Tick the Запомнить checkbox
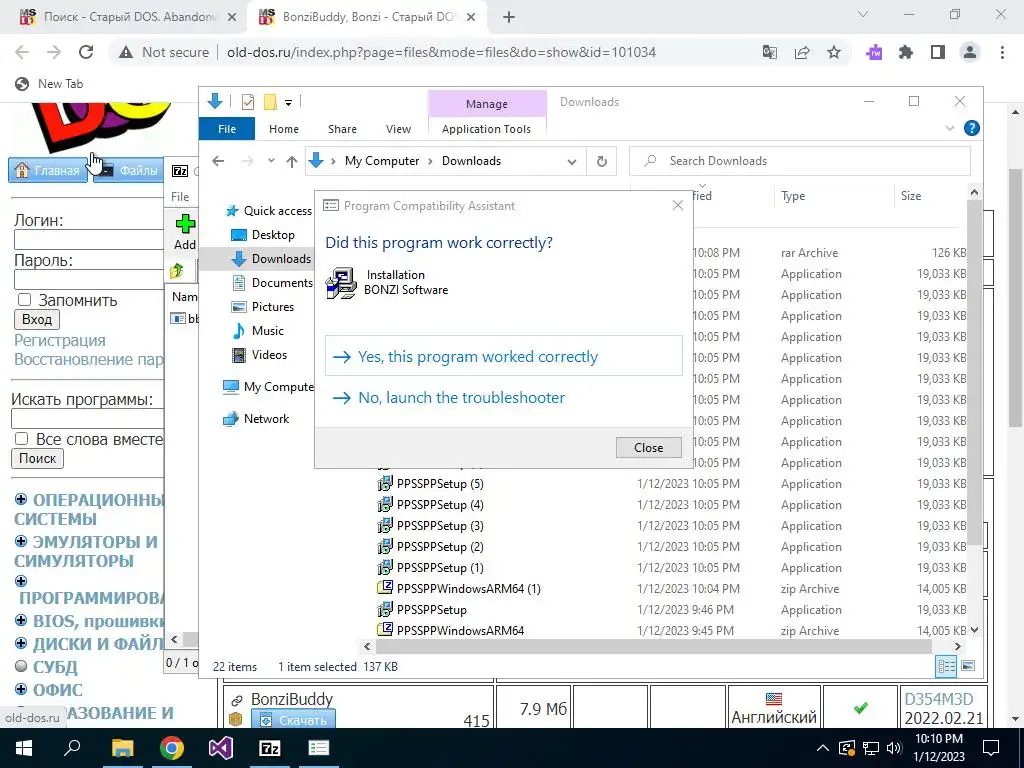The image size is (1024, 768). coord(25,300)
